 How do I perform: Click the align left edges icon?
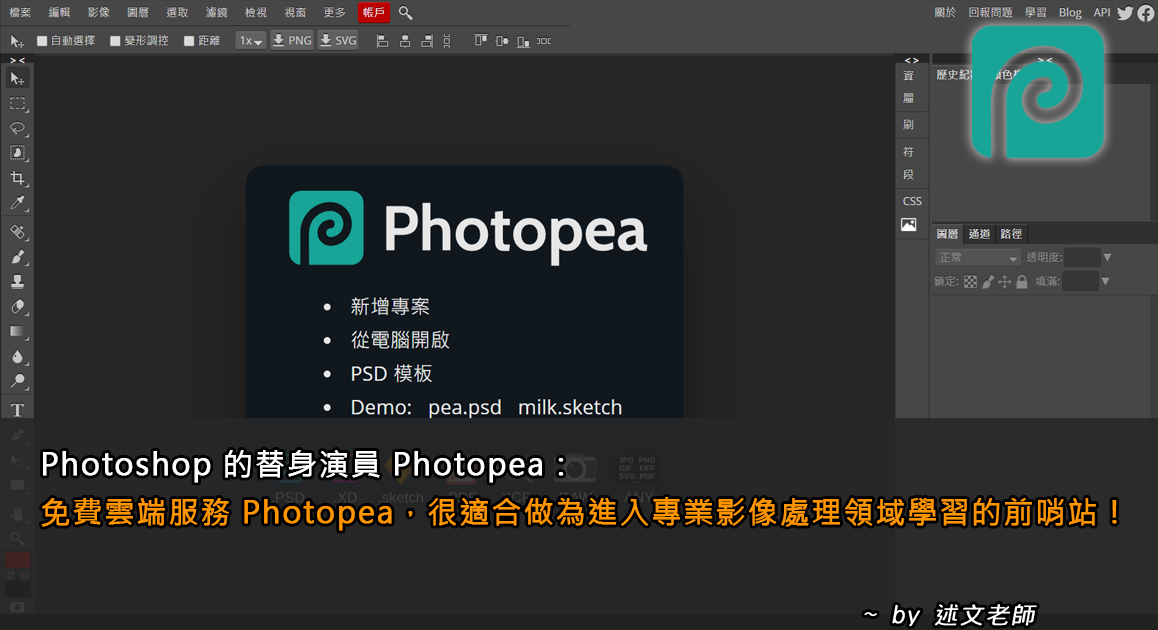[x=383, y=41]
